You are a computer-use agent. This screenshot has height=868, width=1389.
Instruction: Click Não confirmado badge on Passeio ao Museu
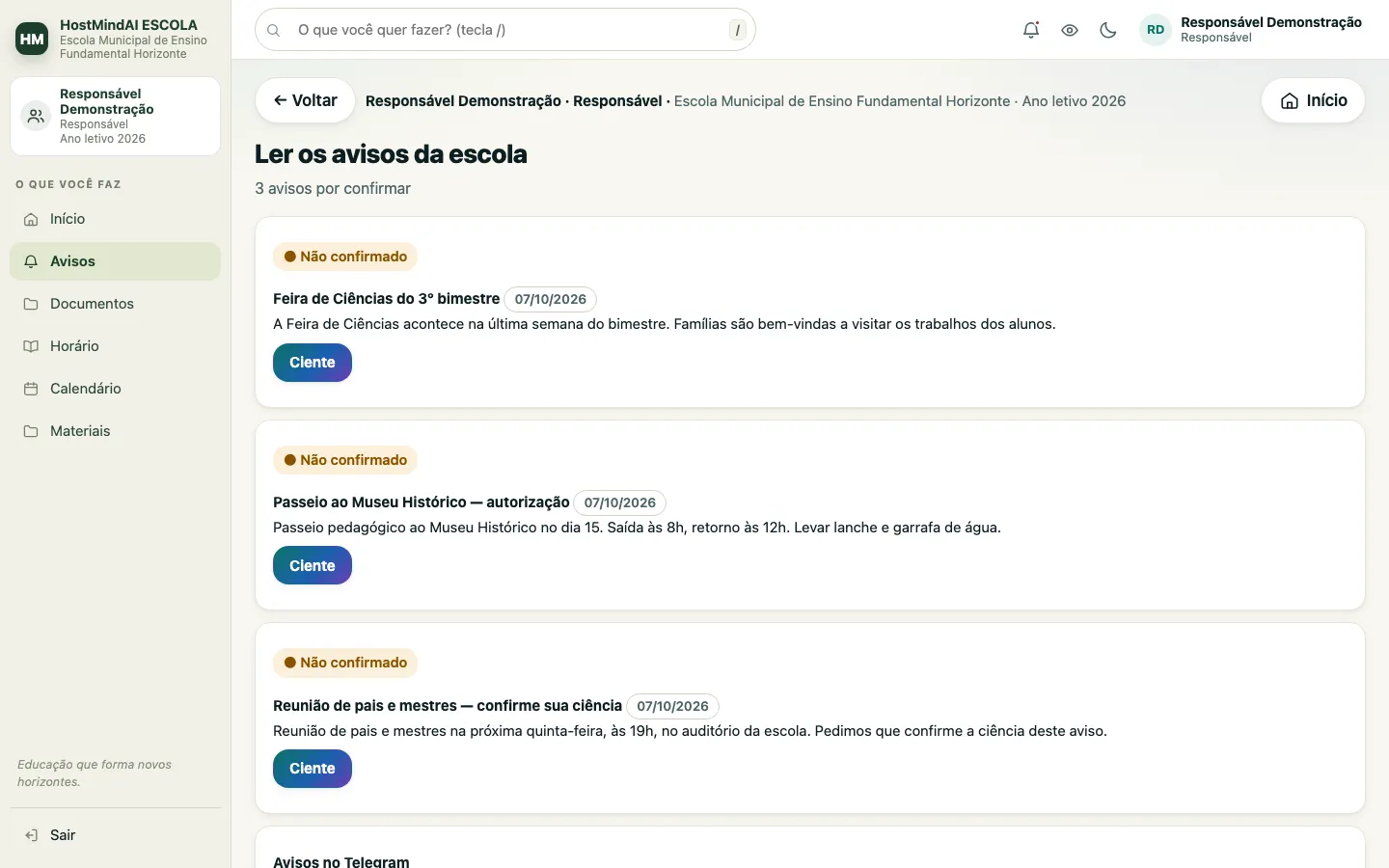(x=345, y=460)
